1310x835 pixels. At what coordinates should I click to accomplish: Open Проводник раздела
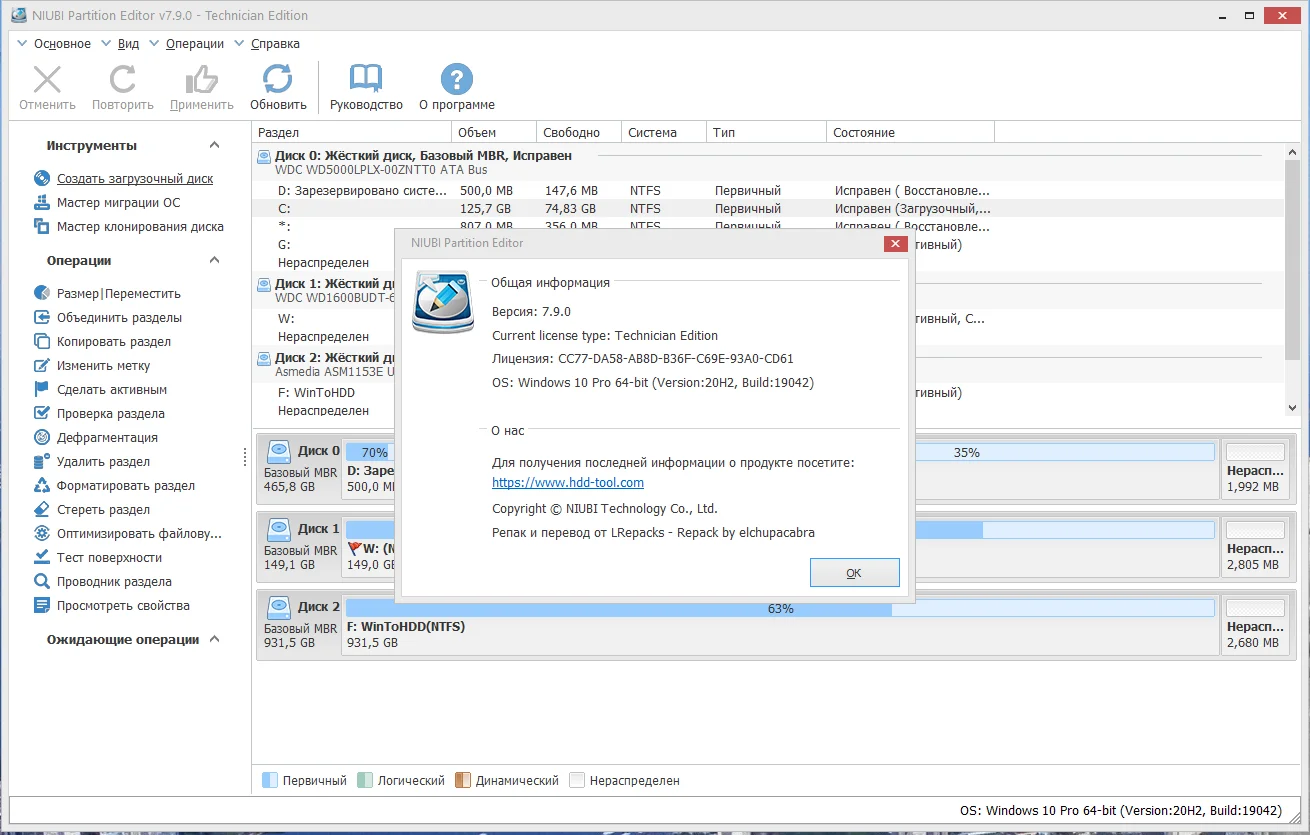pos(114,582)
